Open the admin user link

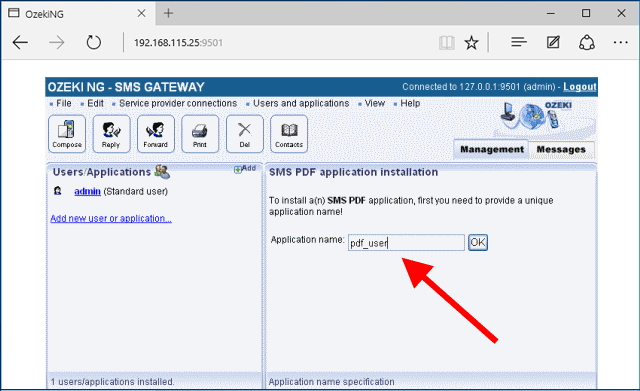[x=87, y=191]
